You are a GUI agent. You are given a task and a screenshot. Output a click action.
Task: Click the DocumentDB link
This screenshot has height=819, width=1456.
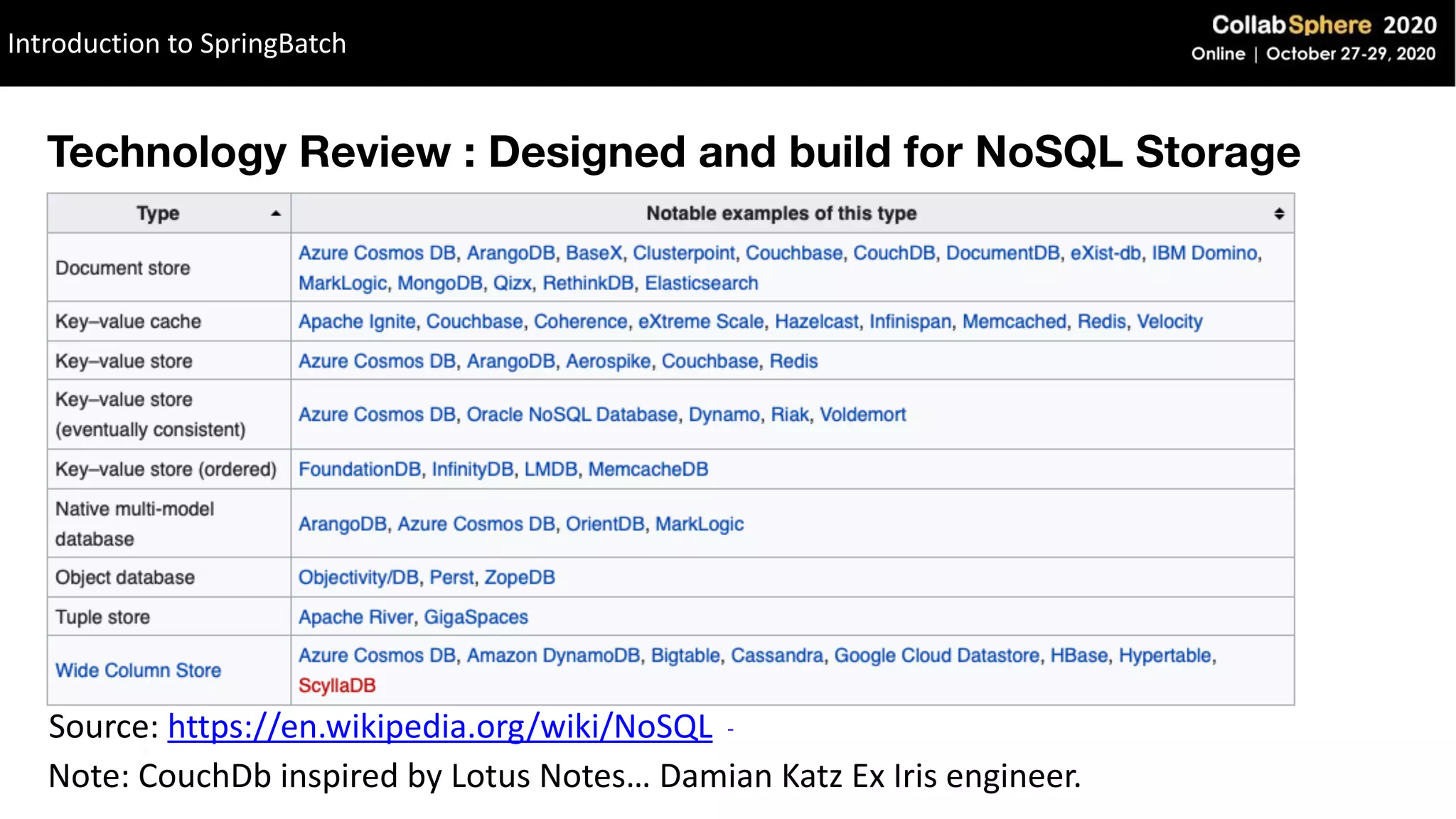tap(1002, 253)
